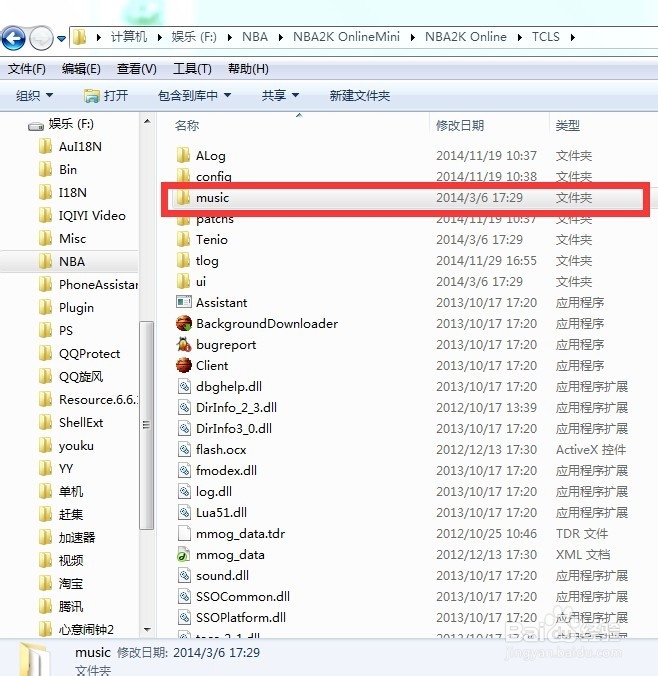Click 新建文件夹 button

pyautogui.click(x=360, y=95)
